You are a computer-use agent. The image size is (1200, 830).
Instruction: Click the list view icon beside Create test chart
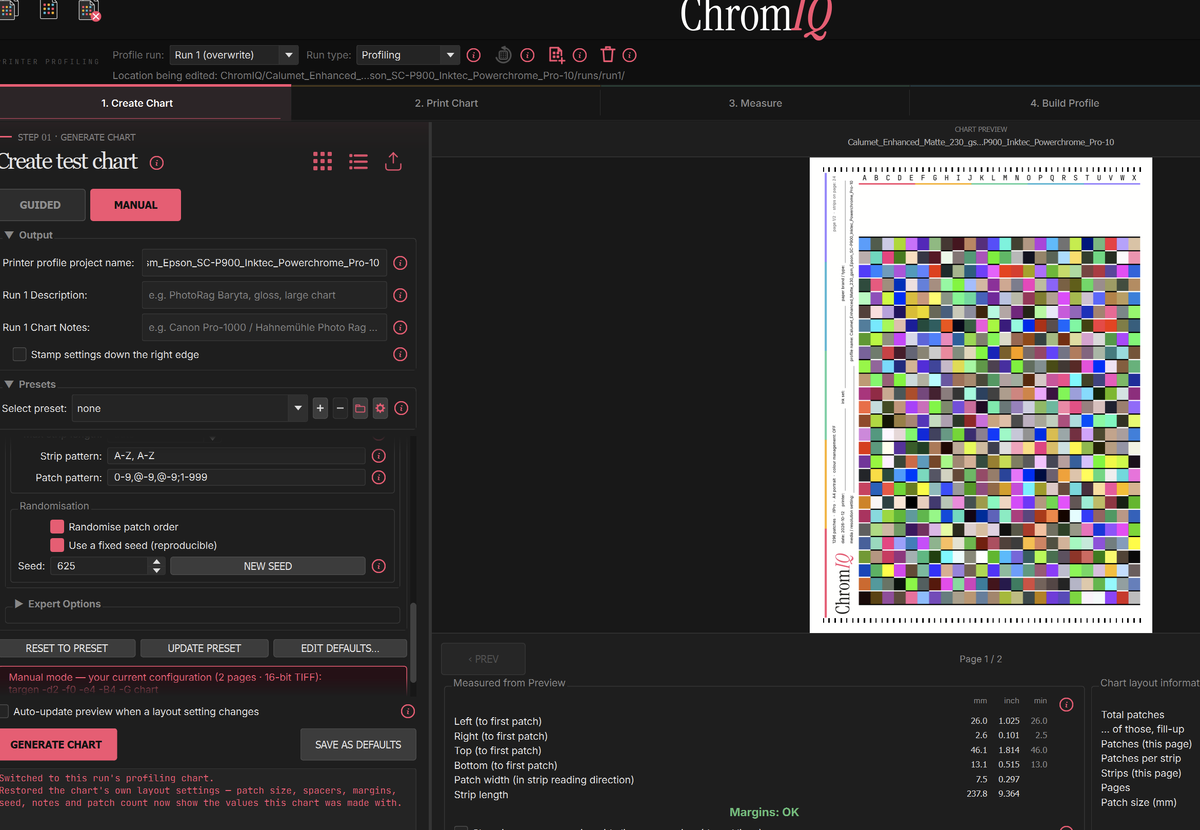358,162
